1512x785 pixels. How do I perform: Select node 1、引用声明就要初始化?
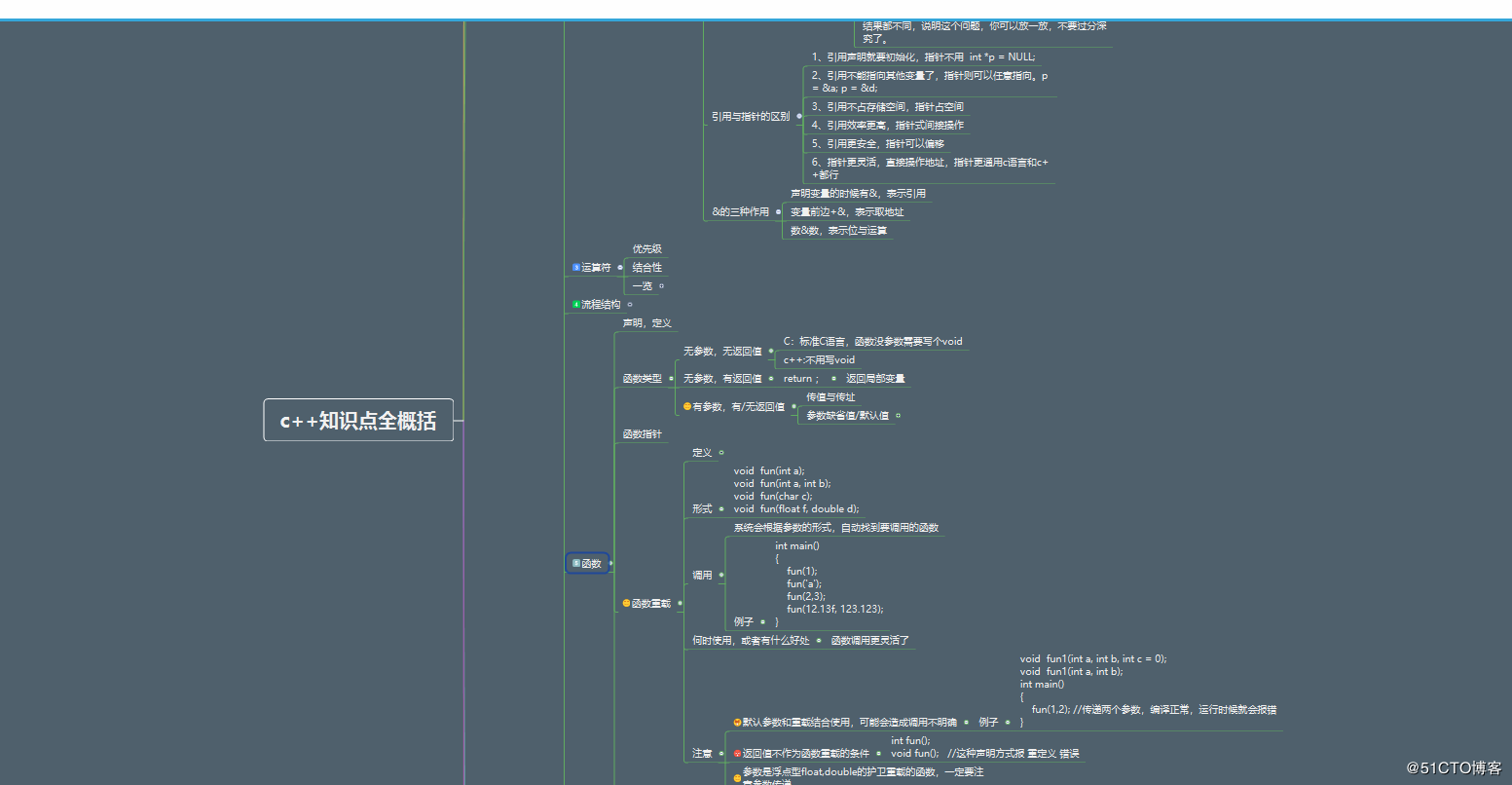[923, 56]
